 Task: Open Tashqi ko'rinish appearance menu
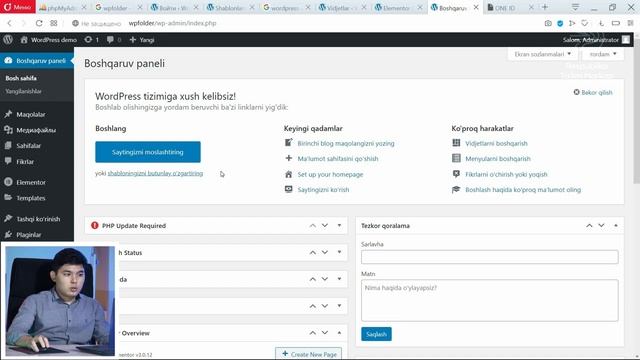pos(37,219)
